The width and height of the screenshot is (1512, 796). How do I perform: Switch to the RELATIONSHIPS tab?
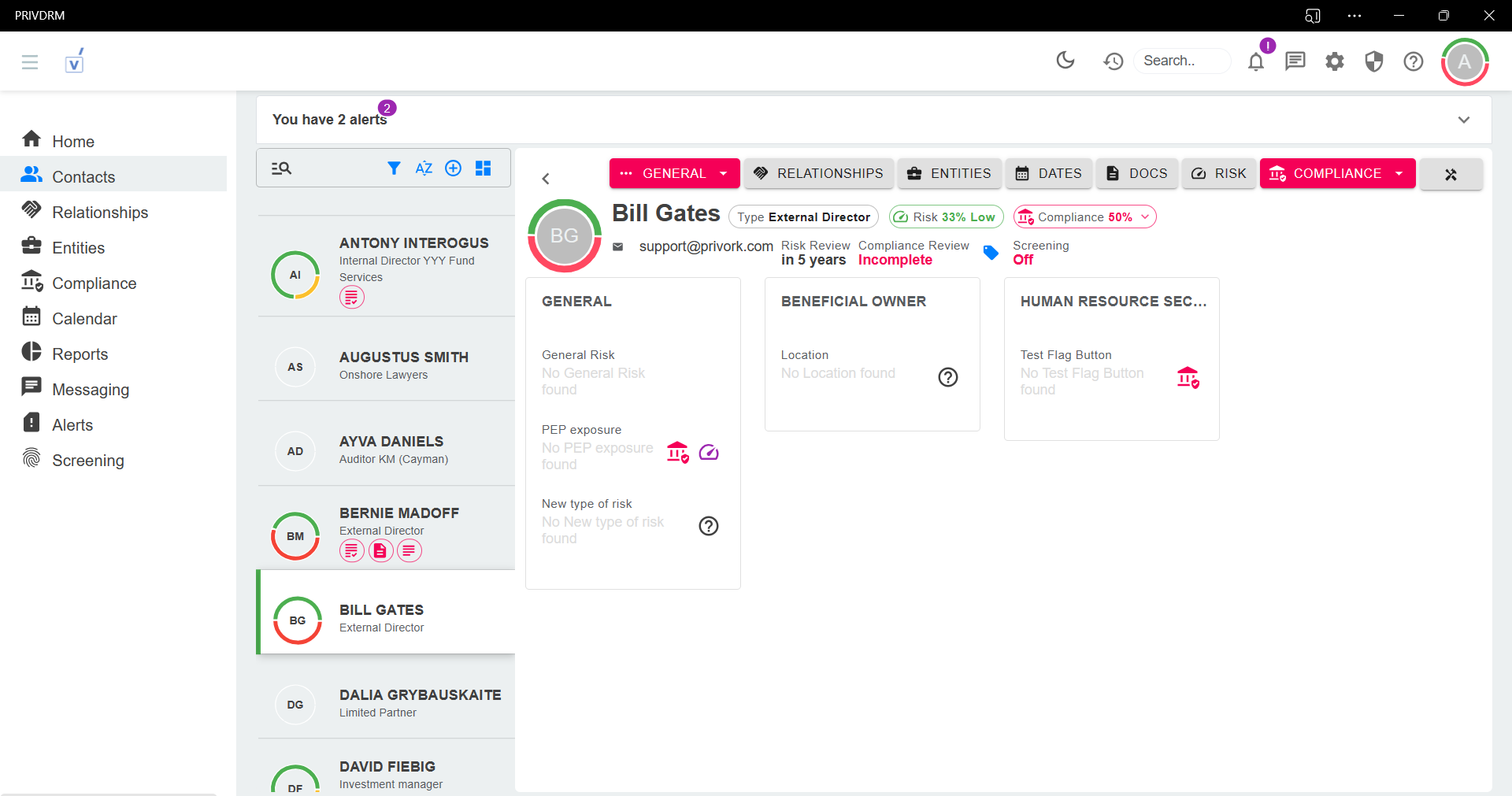pyautogui.click(x=818, y=173)
